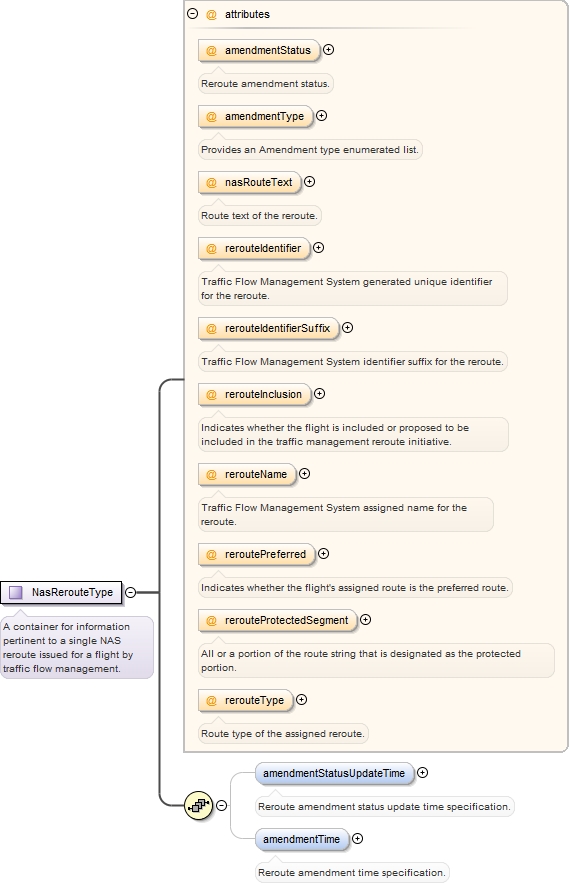This screenshot has height=886, width=570.
Task: Click the @ icon beside nasRouteText
Action: click(x=211, y=183)
